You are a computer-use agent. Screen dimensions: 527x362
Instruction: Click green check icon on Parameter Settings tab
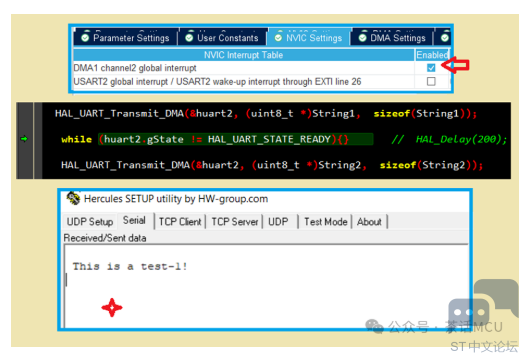coord(85,38)
